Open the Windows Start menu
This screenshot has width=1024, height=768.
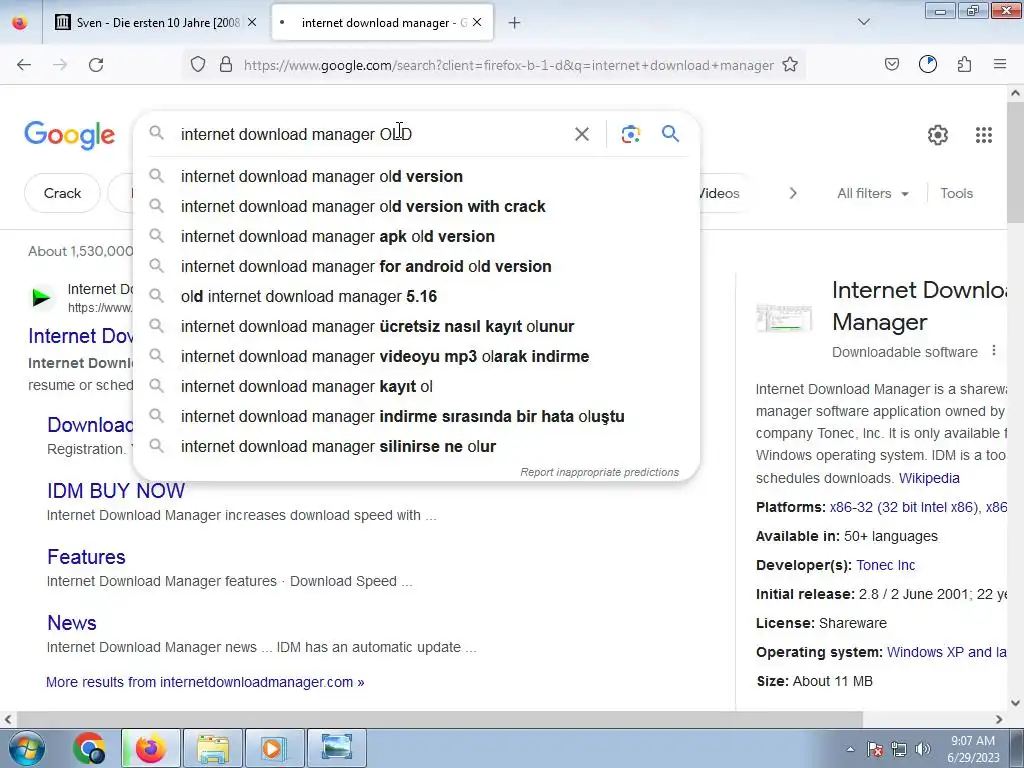point(26,748)
